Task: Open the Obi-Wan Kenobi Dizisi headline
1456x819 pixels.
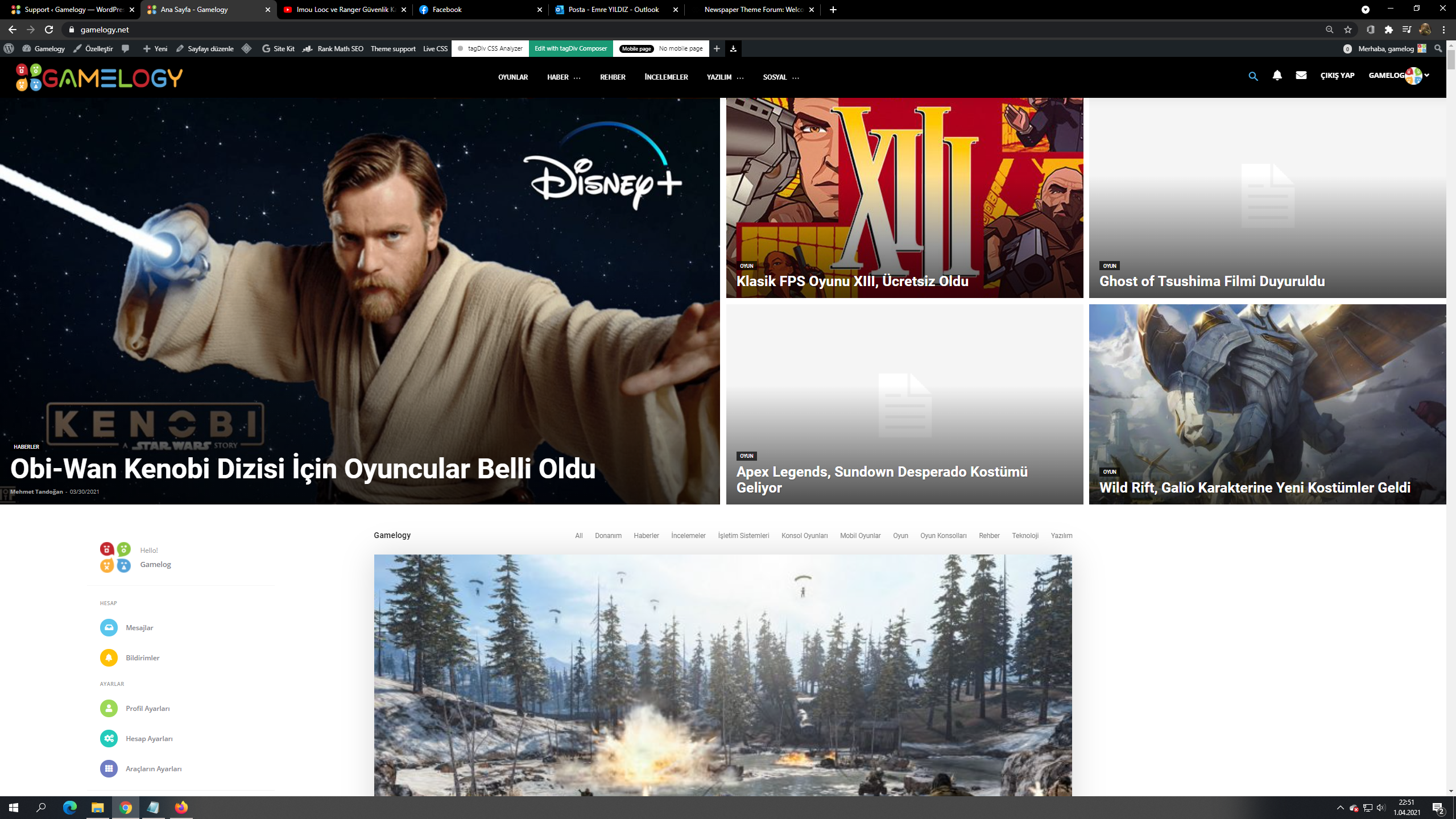Action: tap(303, 469)
